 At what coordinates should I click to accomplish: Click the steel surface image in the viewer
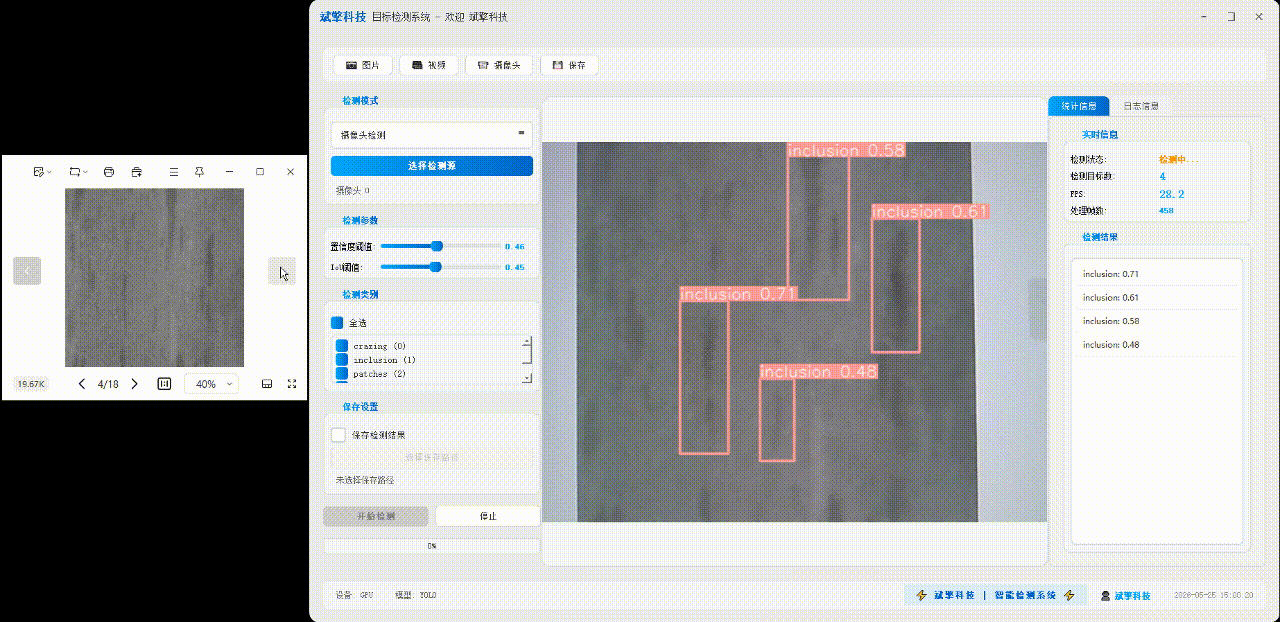pyautogui.click(x=155, y=277)
